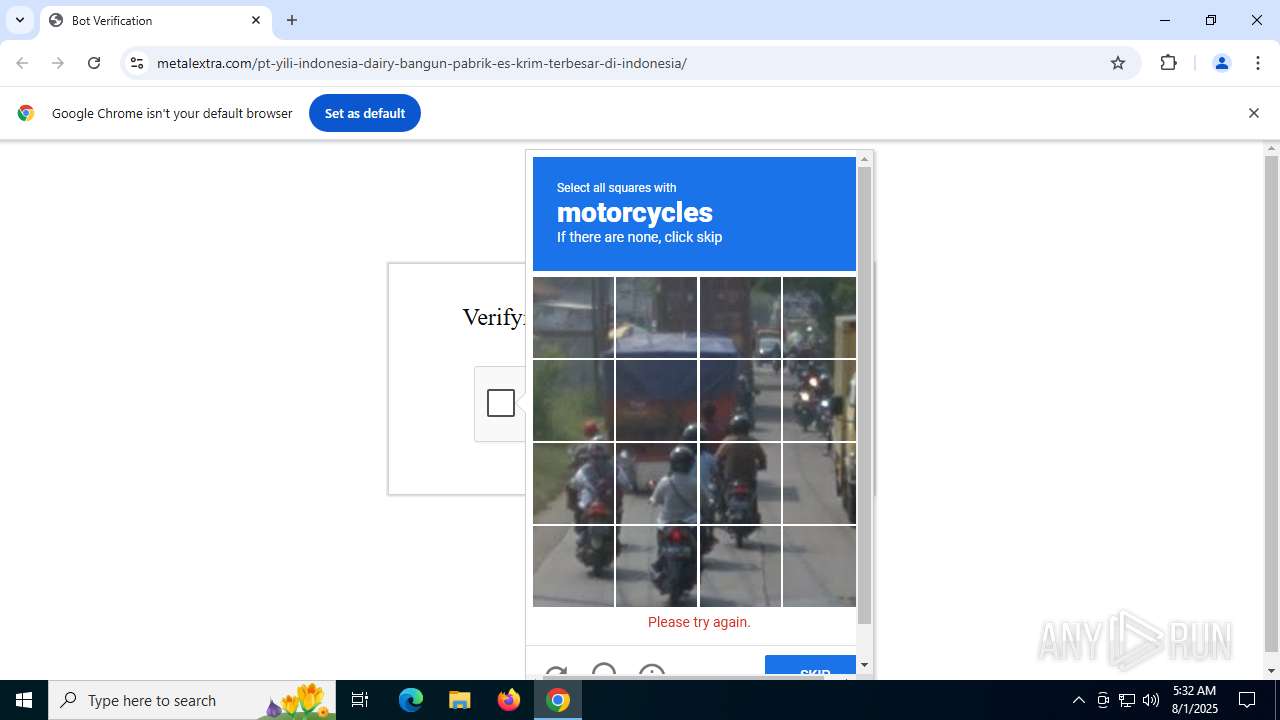Open network status tray icon
This screenshot has width=1280, height=720.
1127,700
